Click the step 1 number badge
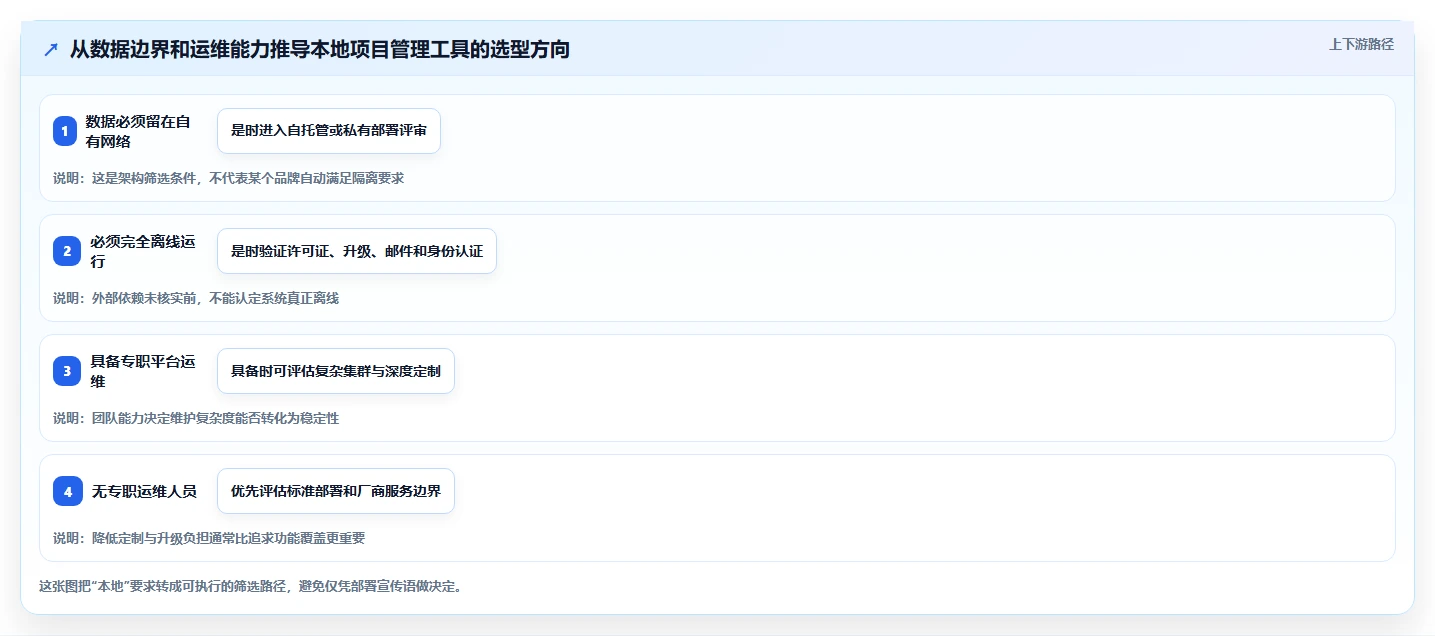The width and height of the screenshot is (1435, 636). click(x=65, y=131)
